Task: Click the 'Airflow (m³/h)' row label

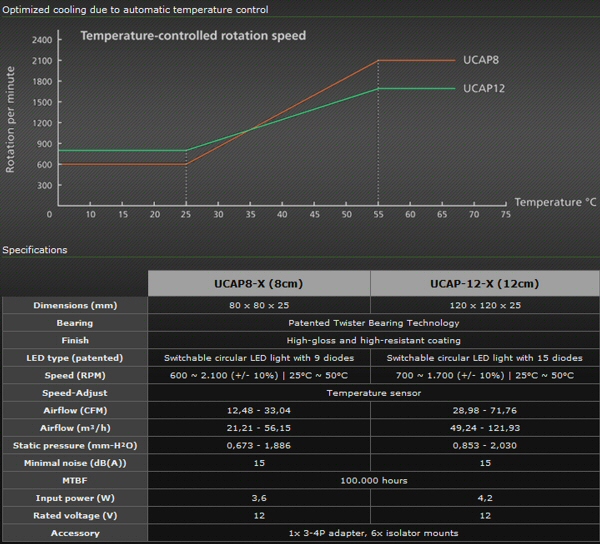Action: coord(75,428)
